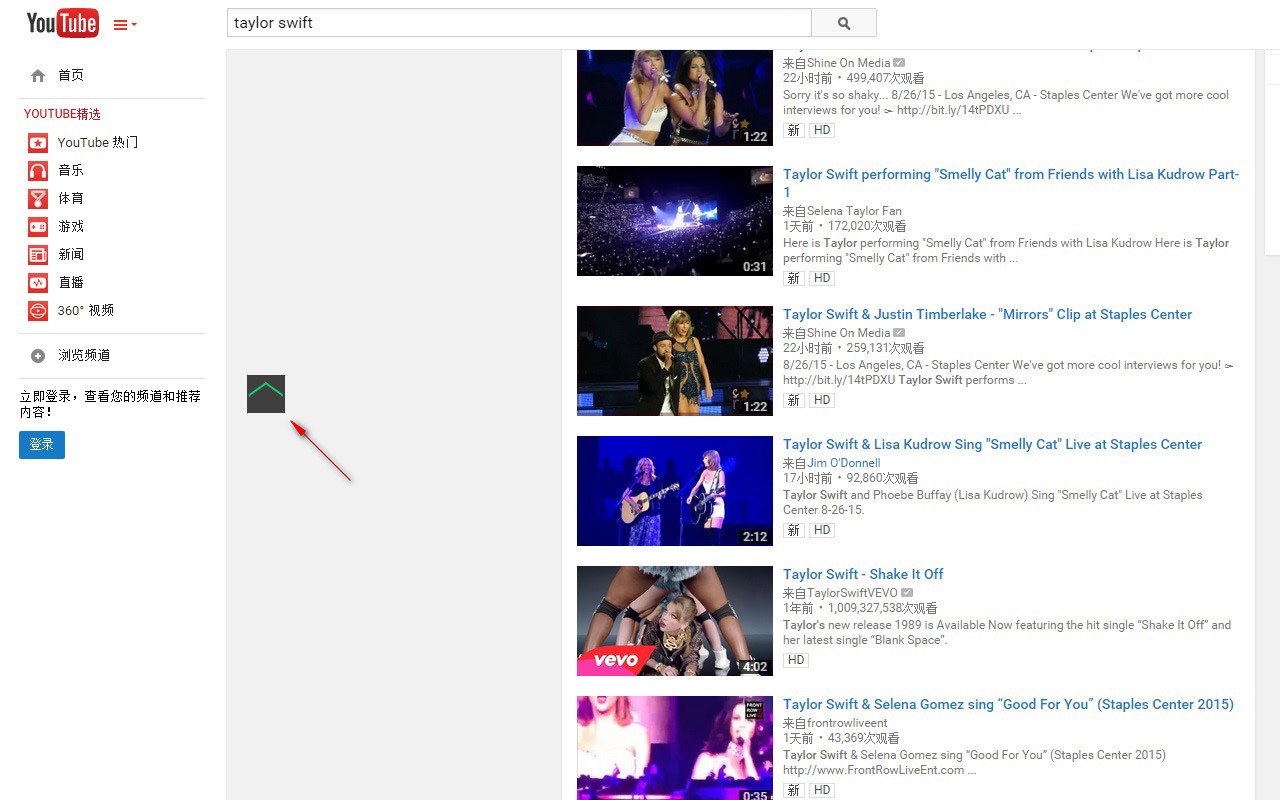The image size is (1280, 800).
Task: Click the back-to-top arrow button
Action: coord(266,394)
